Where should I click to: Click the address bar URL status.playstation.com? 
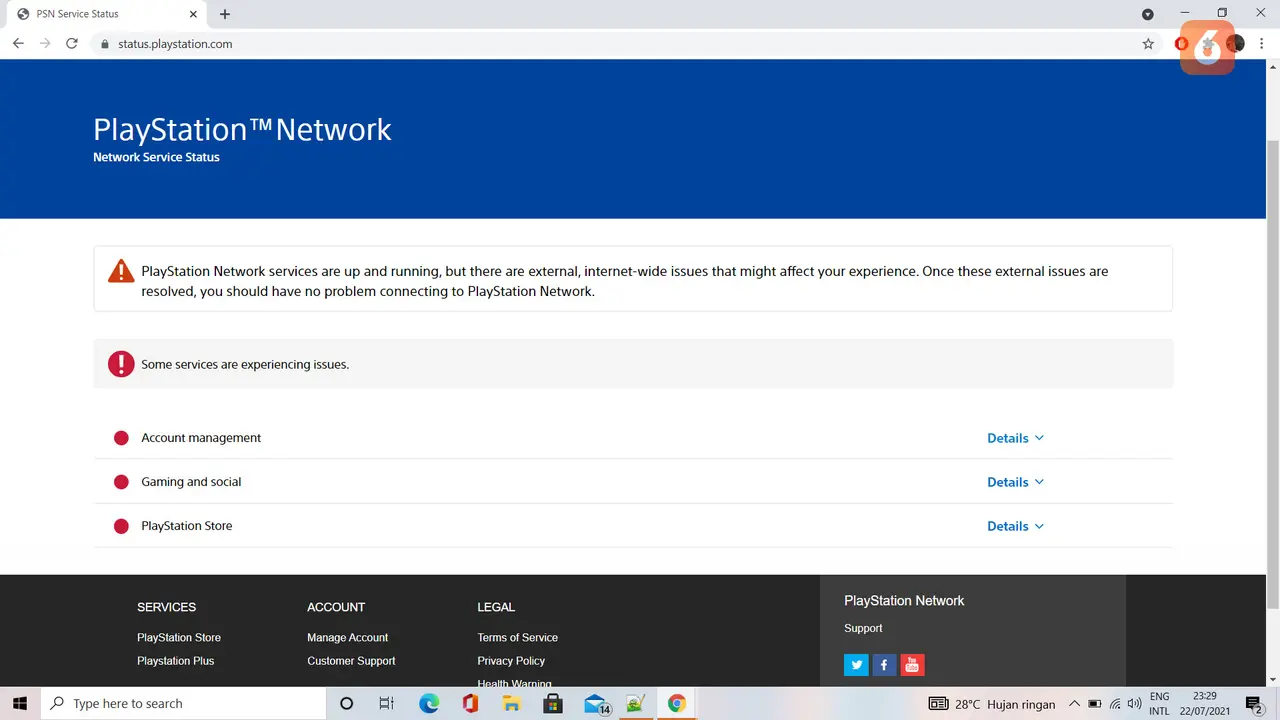[175, 44]
